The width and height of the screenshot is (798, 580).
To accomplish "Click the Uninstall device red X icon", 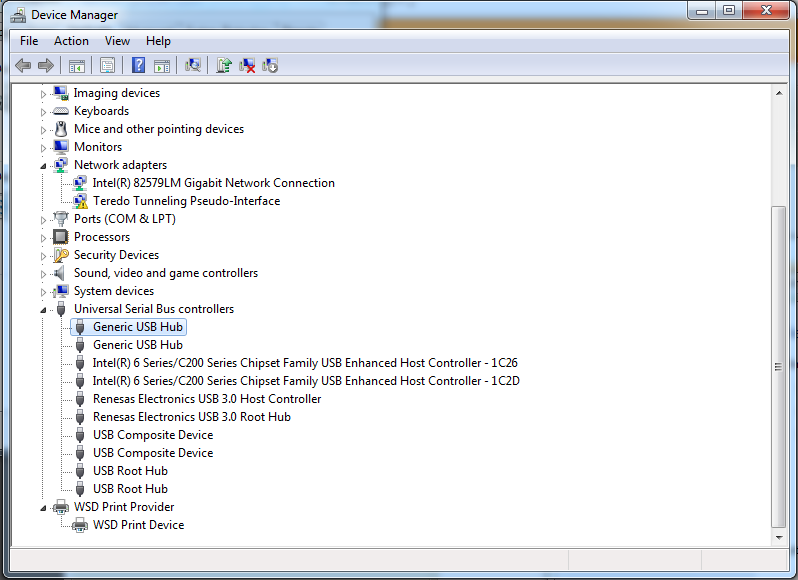I will [x=247, y=66].
